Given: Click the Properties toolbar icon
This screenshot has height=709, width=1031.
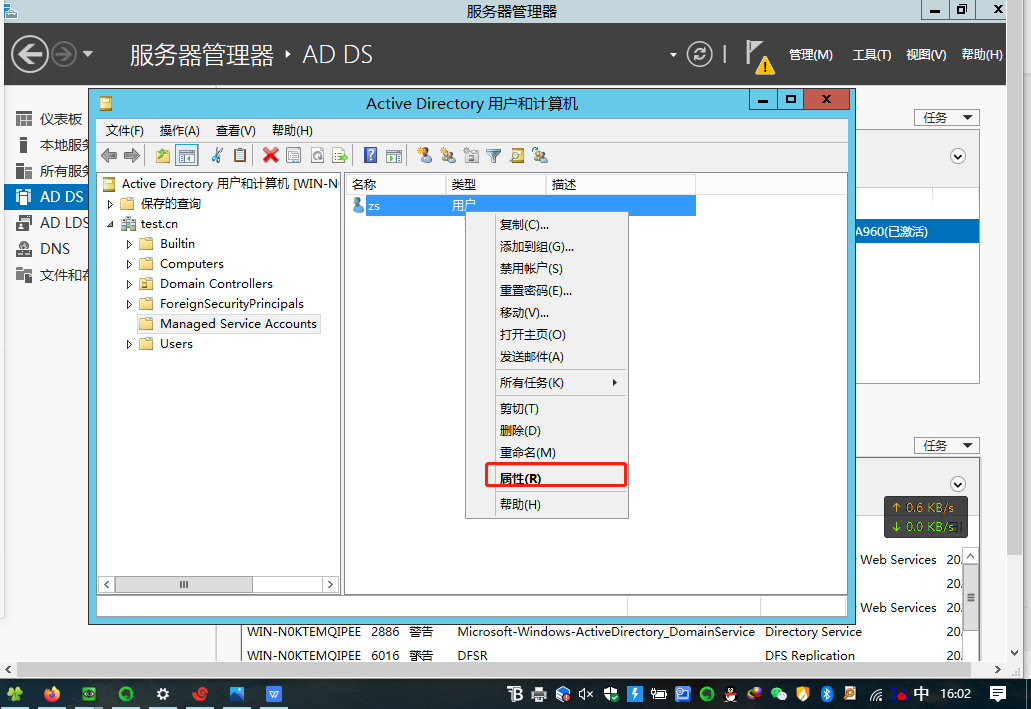Looking at the screenshot, I should point(293,155).
